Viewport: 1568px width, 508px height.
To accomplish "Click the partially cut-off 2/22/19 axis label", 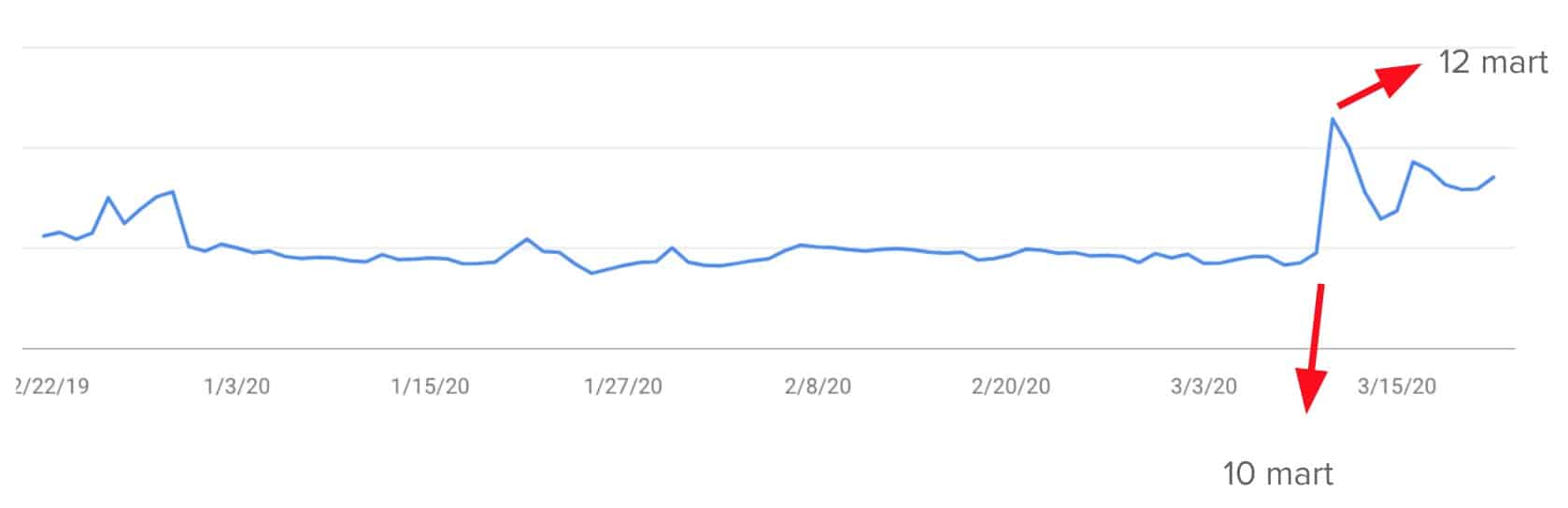I will [x=53, y=386].
